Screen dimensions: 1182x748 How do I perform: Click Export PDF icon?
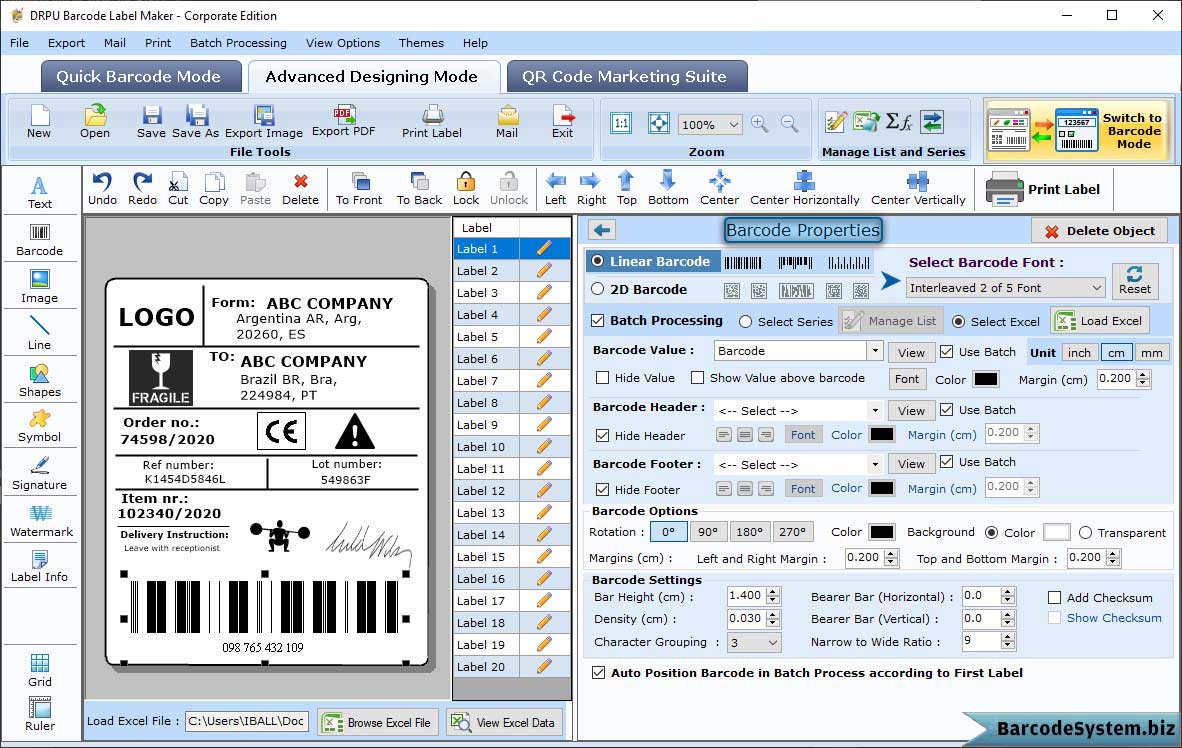pos(343,121)
